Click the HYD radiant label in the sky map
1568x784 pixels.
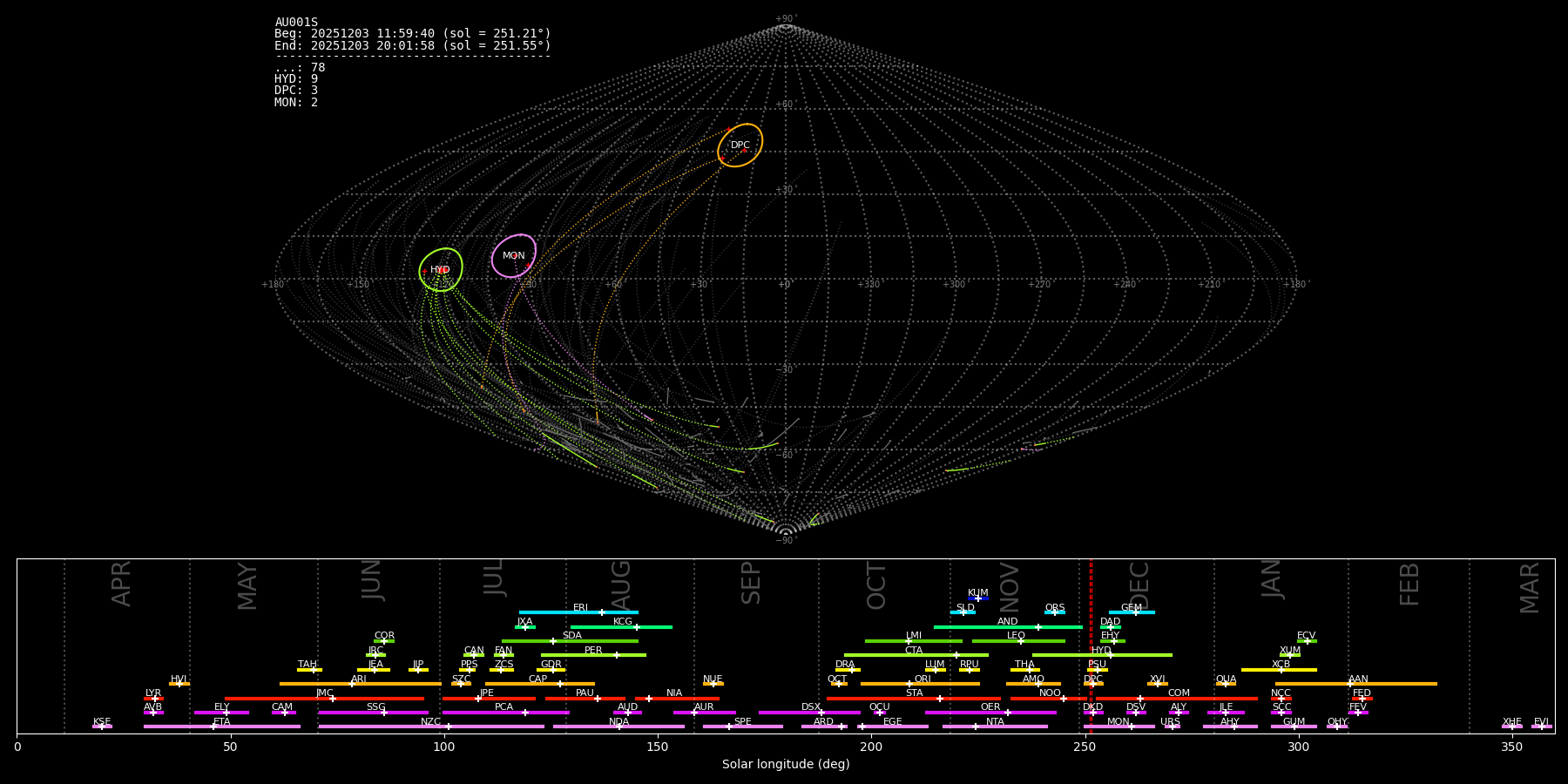(440, 270)
